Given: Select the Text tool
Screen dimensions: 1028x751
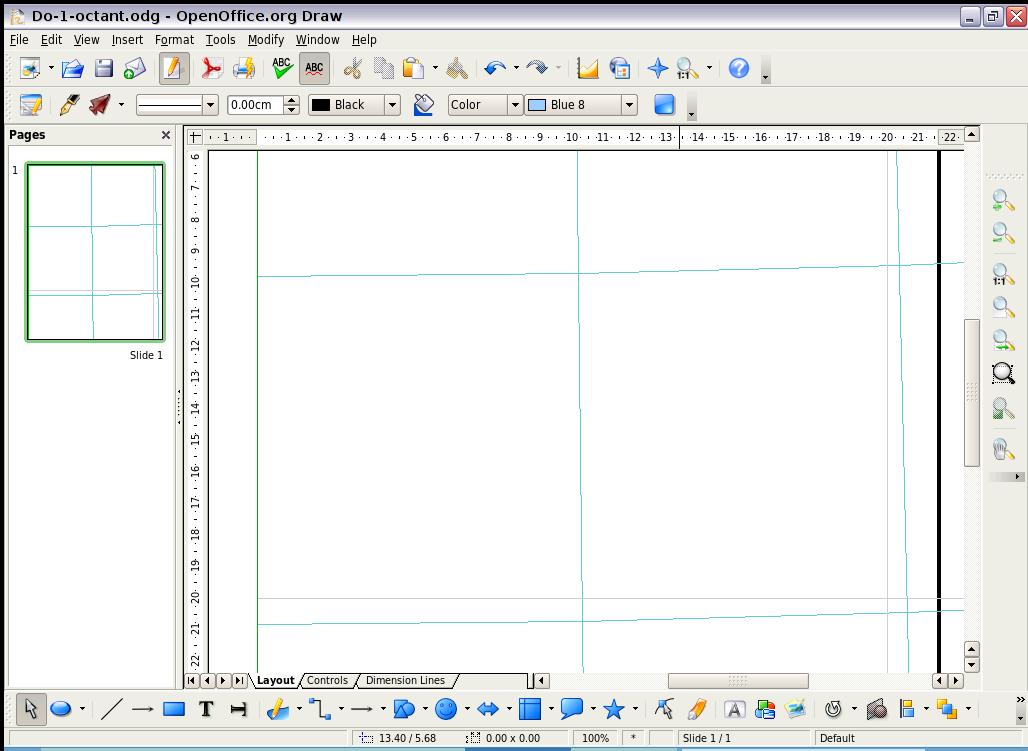Looking at the screenshot, I should (x=207, y=709).
